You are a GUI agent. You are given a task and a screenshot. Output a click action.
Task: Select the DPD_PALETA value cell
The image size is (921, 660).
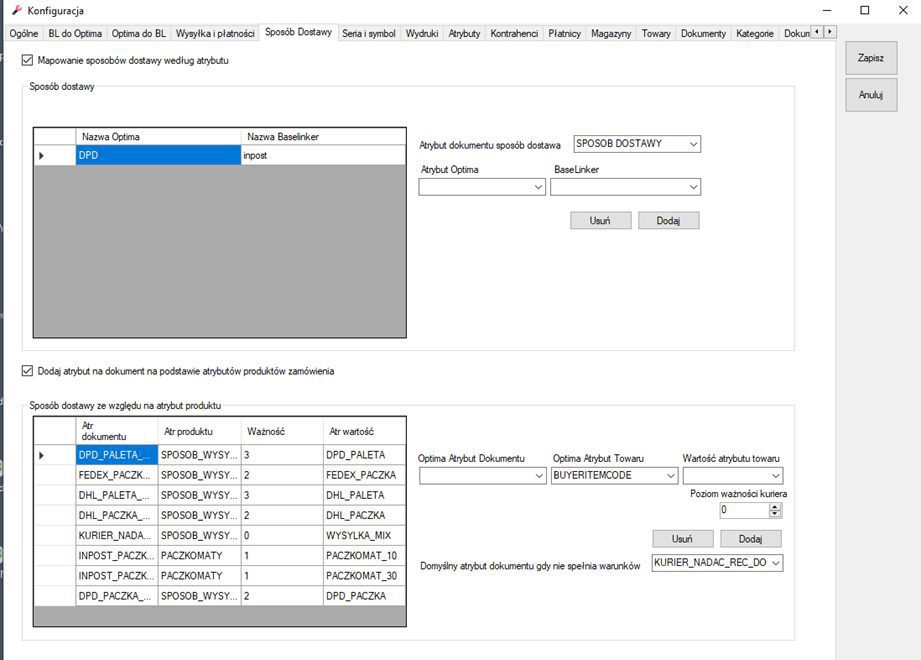point(364,455)
